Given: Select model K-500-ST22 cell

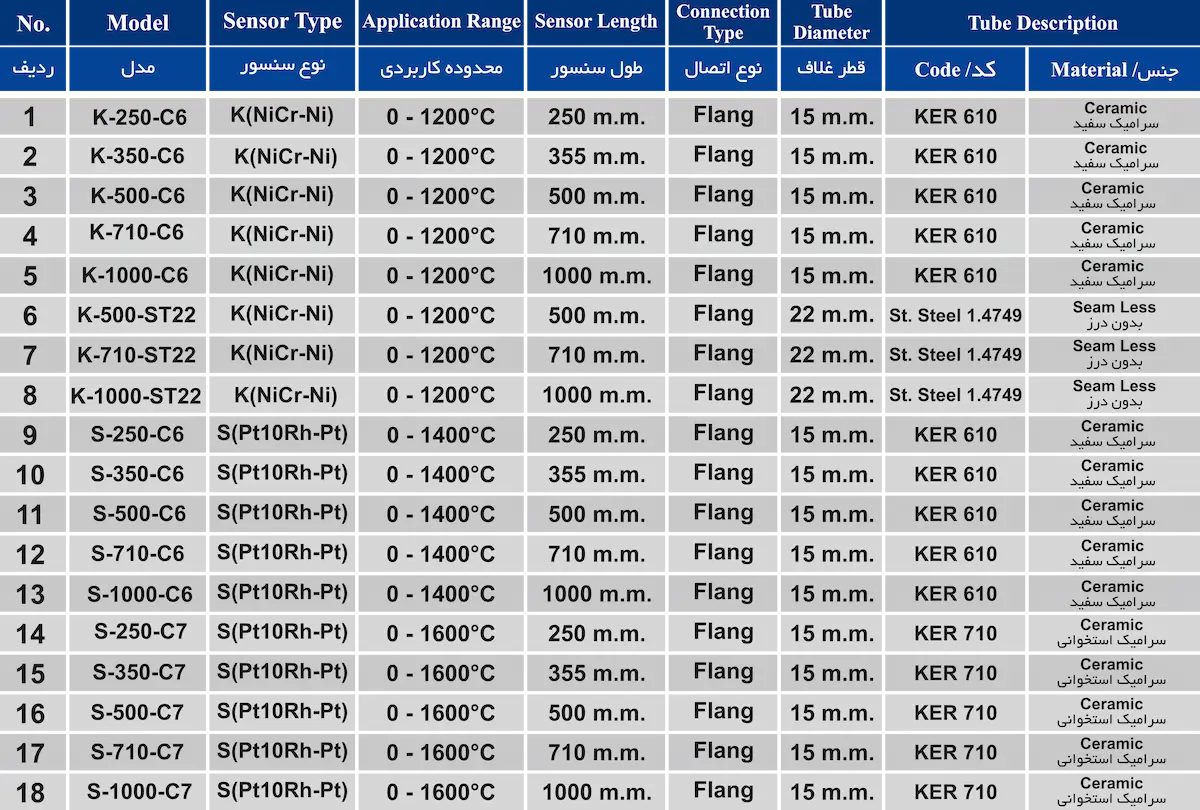Looking at the screenshot, I should click(x=136, y=316).
